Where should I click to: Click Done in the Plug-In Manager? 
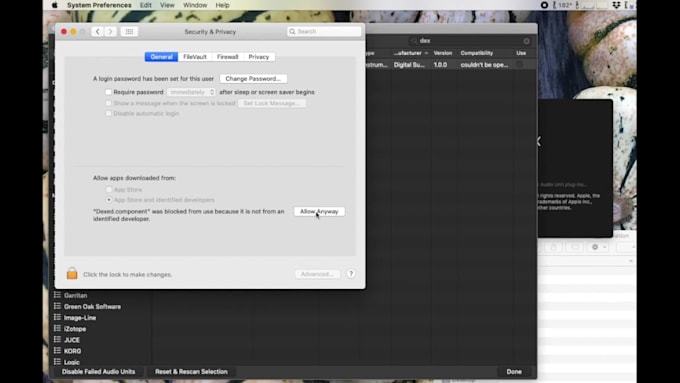click(514, 372)
